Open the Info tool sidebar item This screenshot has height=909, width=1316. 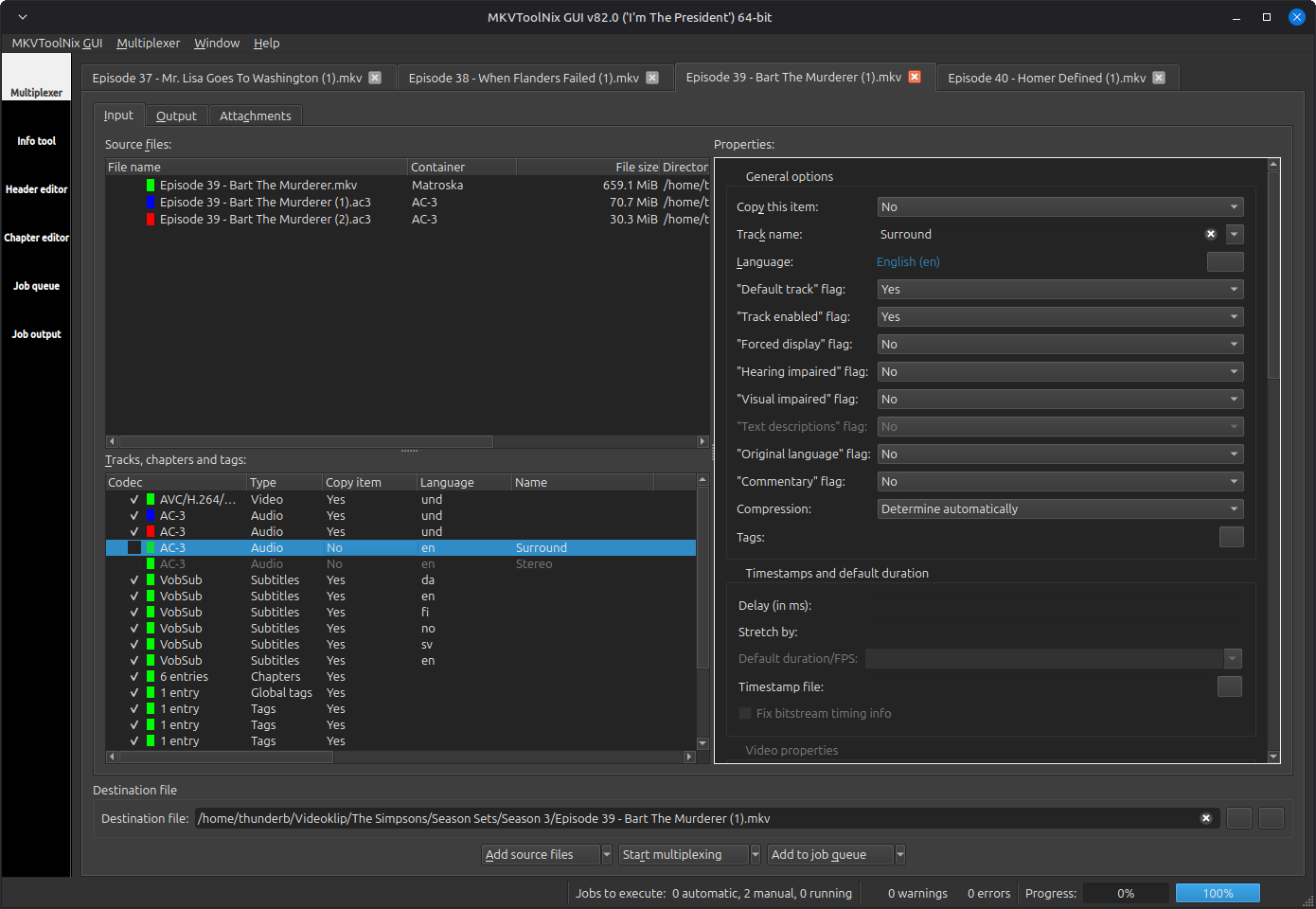pos(36,141)
